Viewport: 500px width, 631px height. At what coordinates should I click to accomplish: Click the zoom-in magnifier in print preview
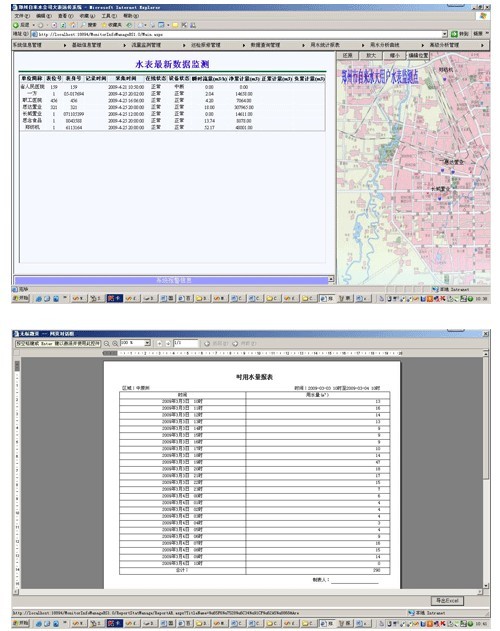[115, 344]
